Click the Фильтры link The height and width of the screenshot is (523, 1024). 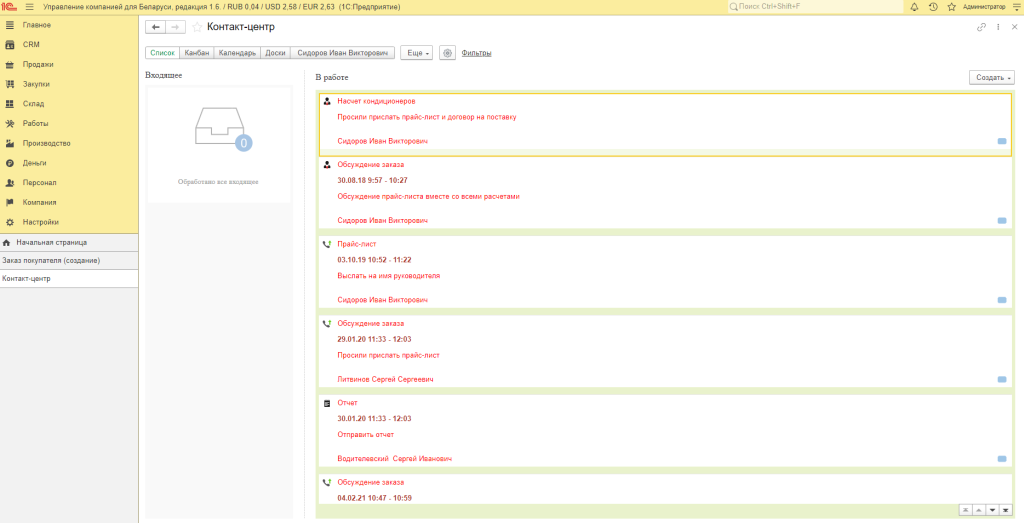pos(476,53)
